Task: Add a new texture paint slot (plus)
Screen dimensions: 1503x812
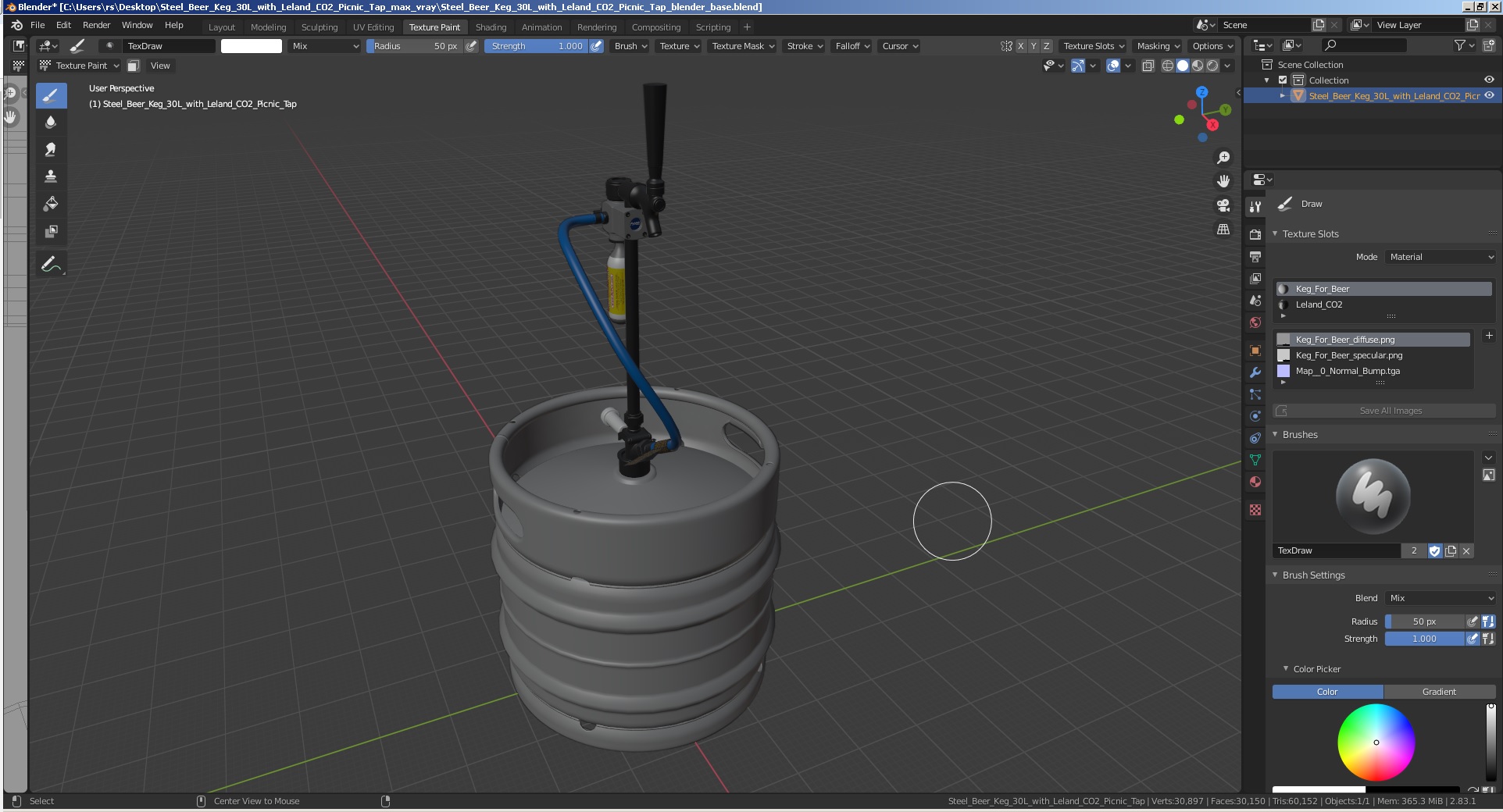Action: [x=1489, y=336]
